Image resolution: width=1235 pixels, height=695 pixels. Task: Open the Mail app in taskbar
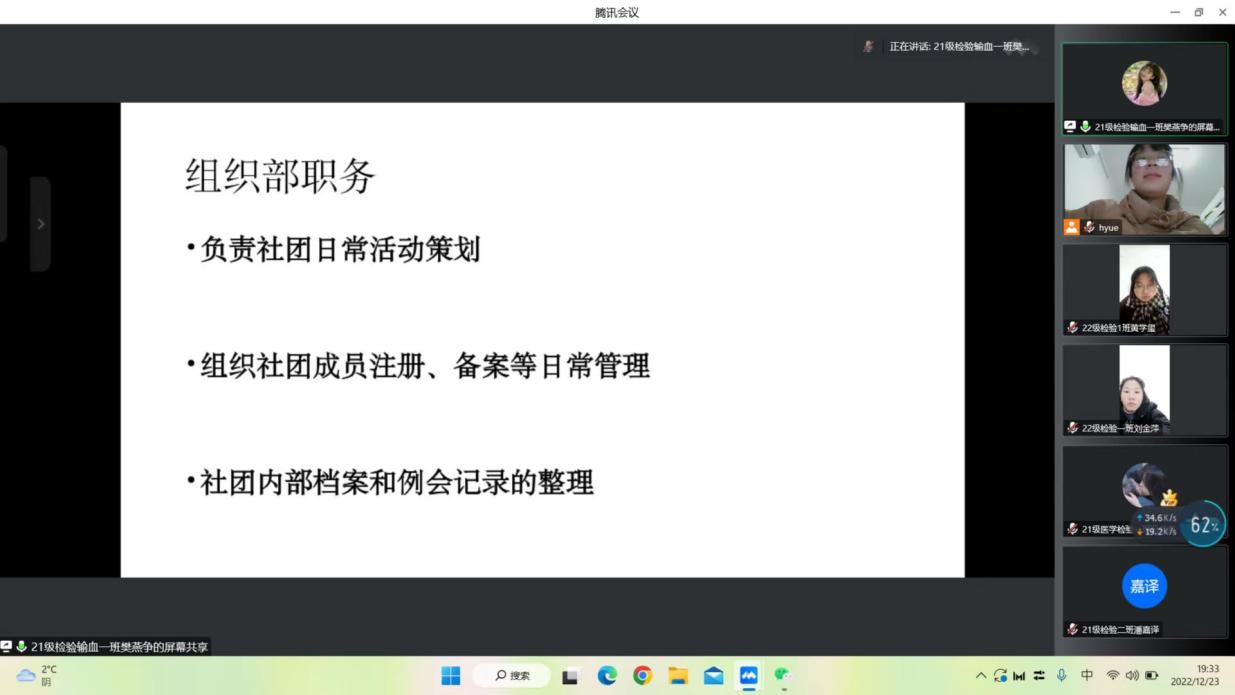click(x=713, y=676)
